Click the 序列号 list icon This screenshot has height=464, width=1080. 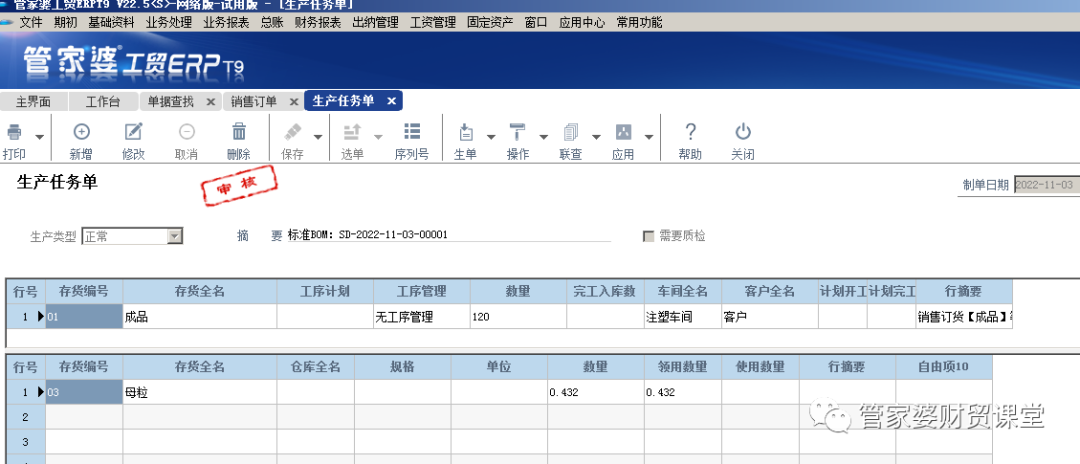[x=412, y=131]
